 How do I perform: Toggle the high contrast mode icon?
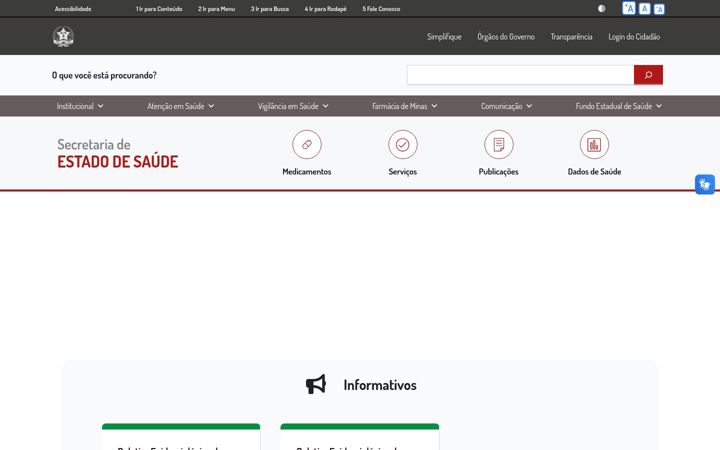(602, 8)
